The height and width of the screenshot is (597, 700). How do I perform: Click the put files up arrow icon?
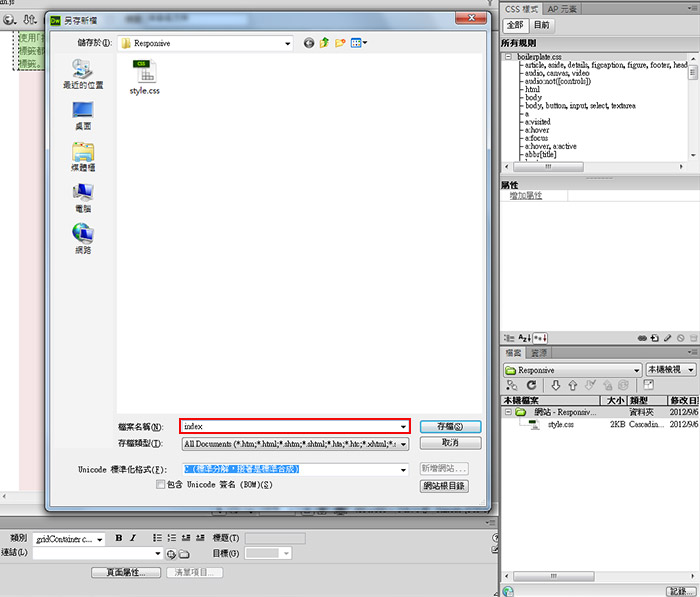573,385
